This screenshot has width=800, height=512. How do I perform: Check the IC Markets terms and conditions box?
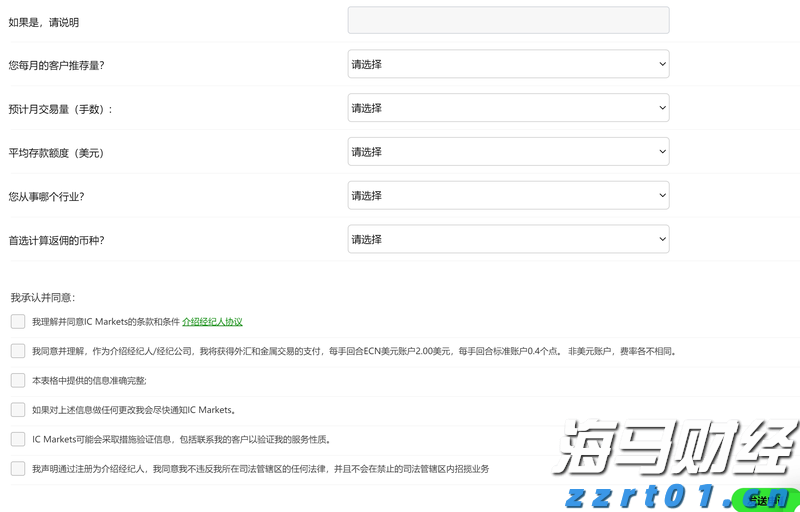[x=18, y=321]
